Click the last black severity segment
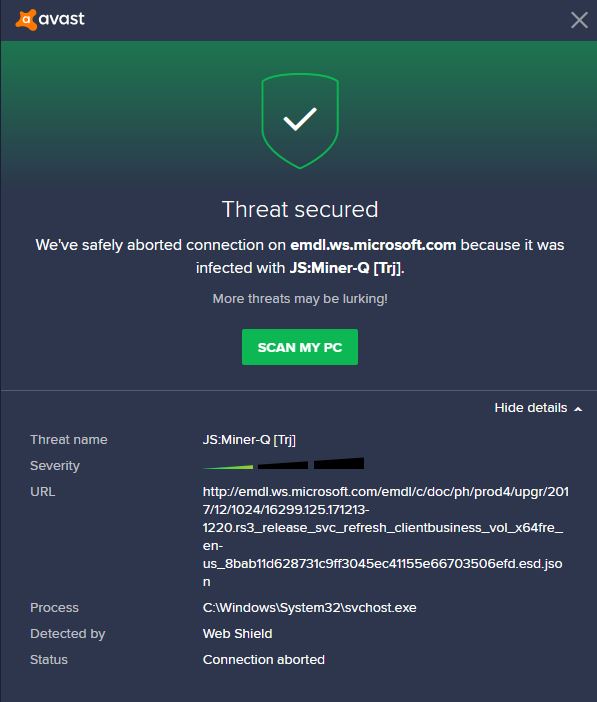 point(339,463)
